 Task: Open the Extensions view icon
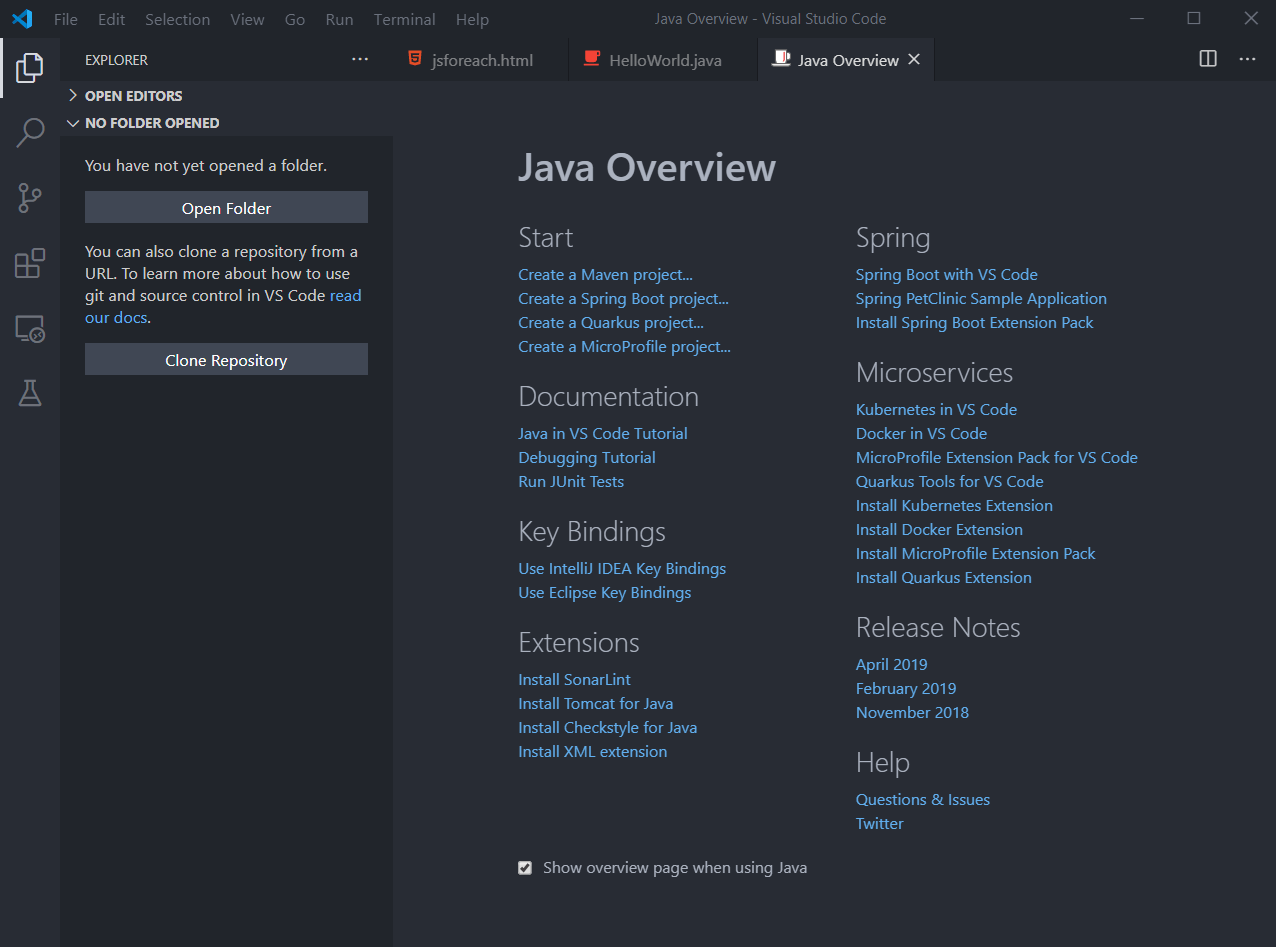click(30, 263)
